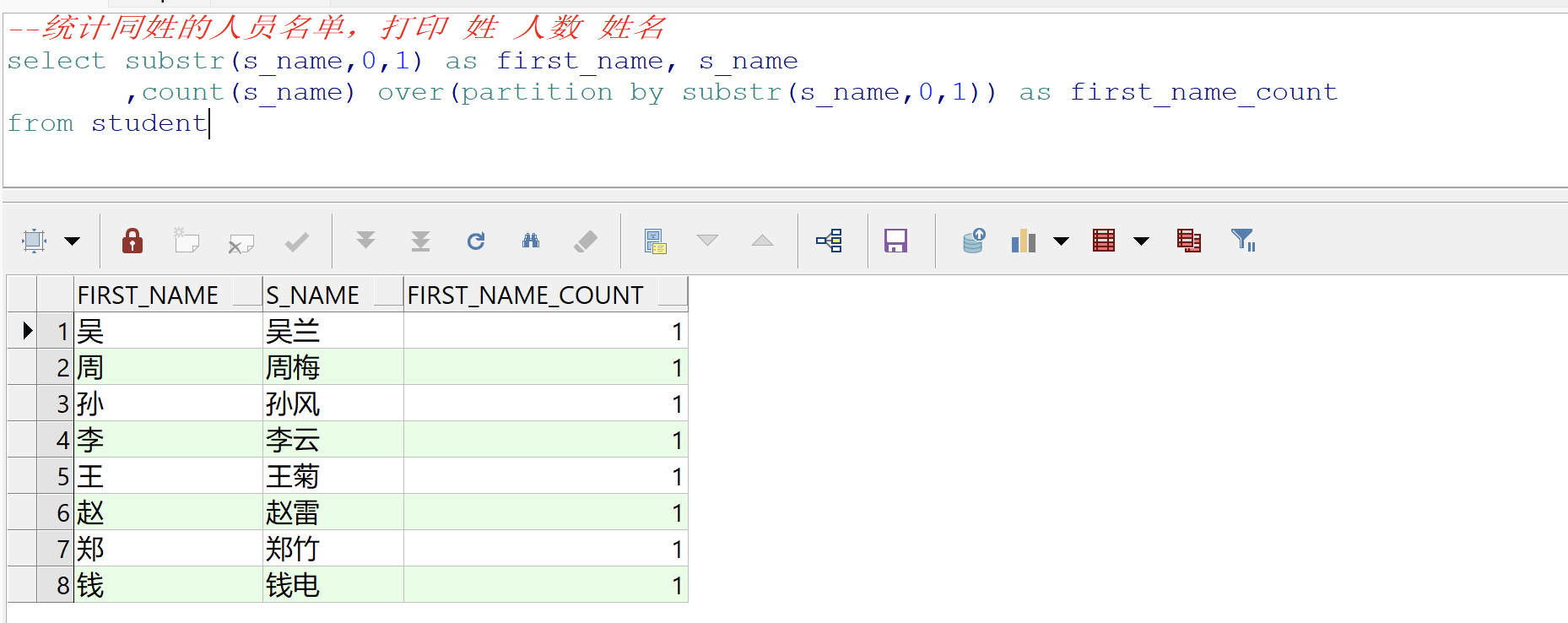Click the 'from' keyword in the SQL editor
The height and width of the screenshot is (623, 1568).
tap(41, 123)
